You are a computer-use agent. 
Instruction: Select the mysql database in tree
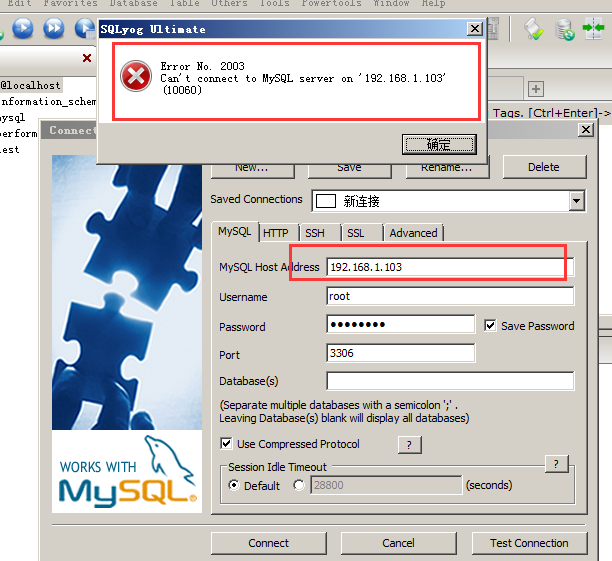click(x=12, y=118)
